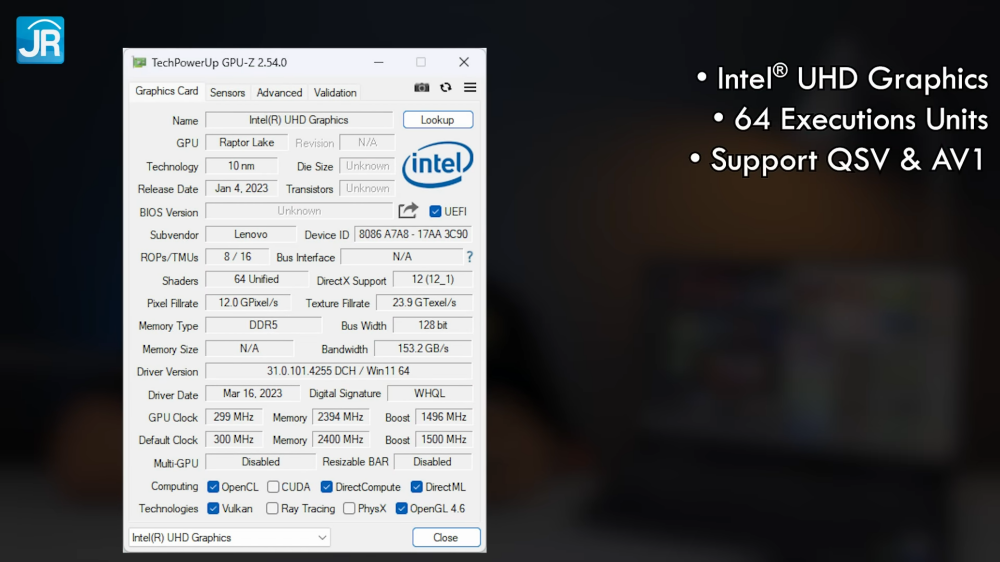
Task: Click the Device ID value field
Action: coord(412,234)
